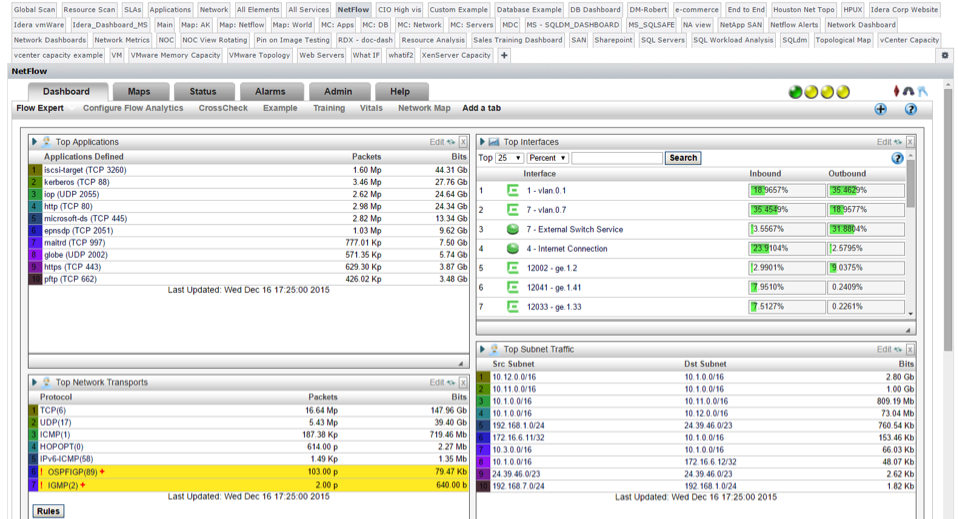Viewport: 958px width, 519px height.
Task: Click the Top Applications panel person icon
Action: pos(46,142)
